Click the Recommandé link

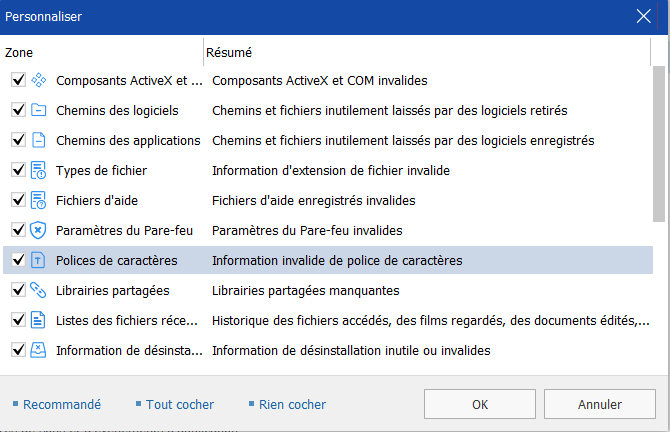(62, 404)
